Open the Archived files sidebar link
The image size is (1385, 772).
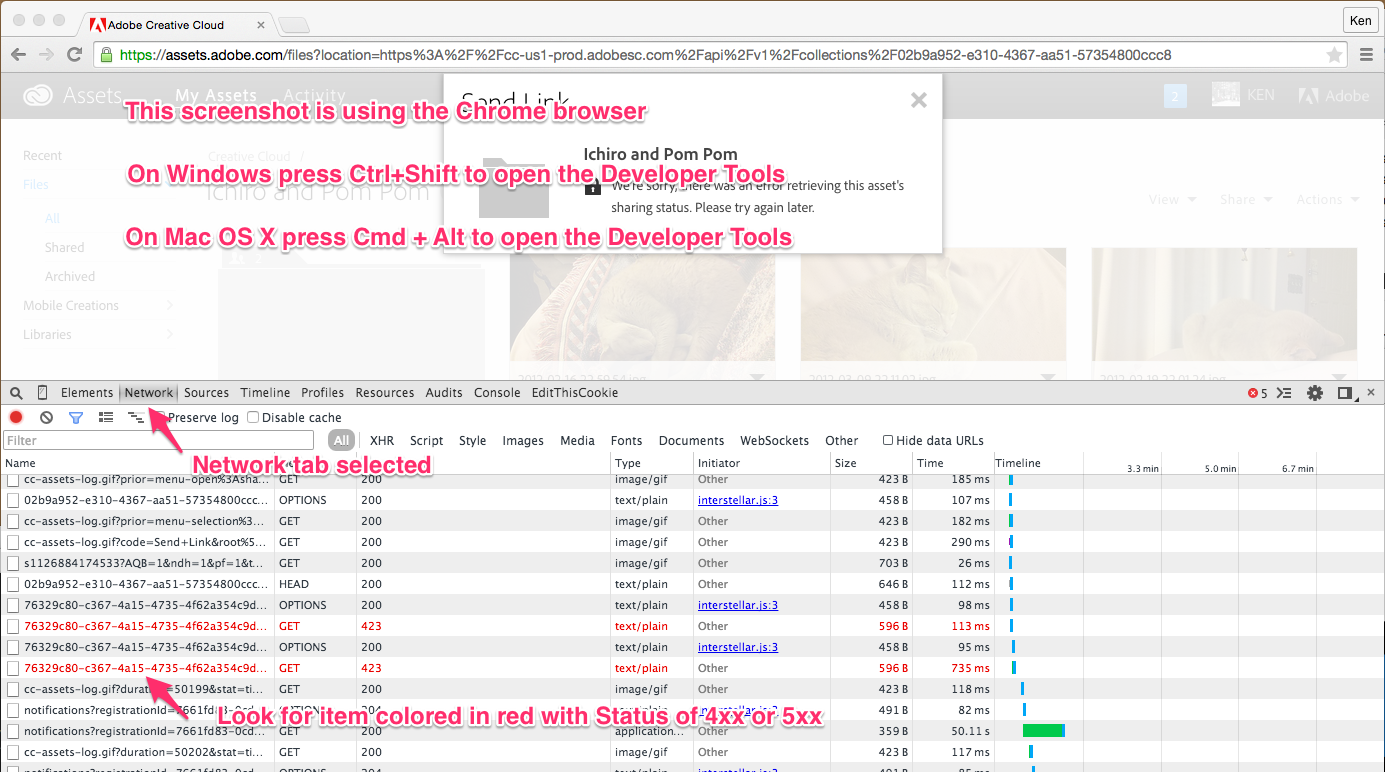(x=70, y=276)
